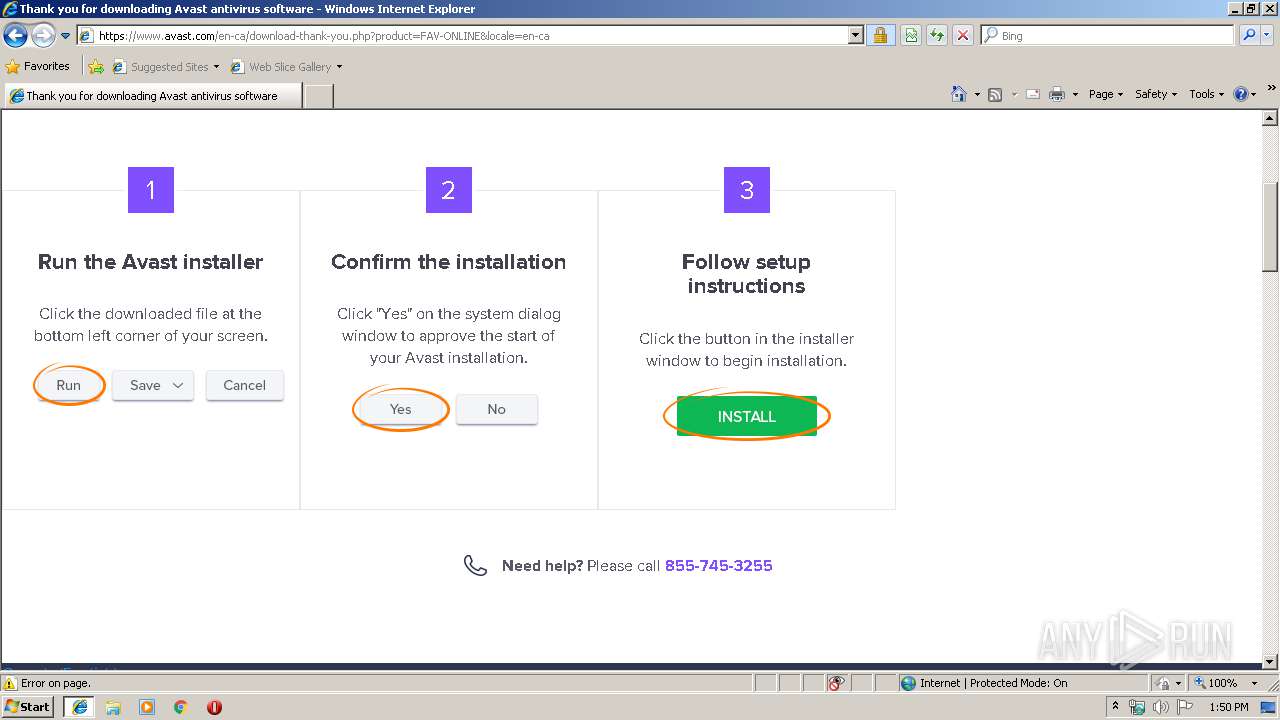
Task: Click the green INSTALL button
Action: click(747, 416)
